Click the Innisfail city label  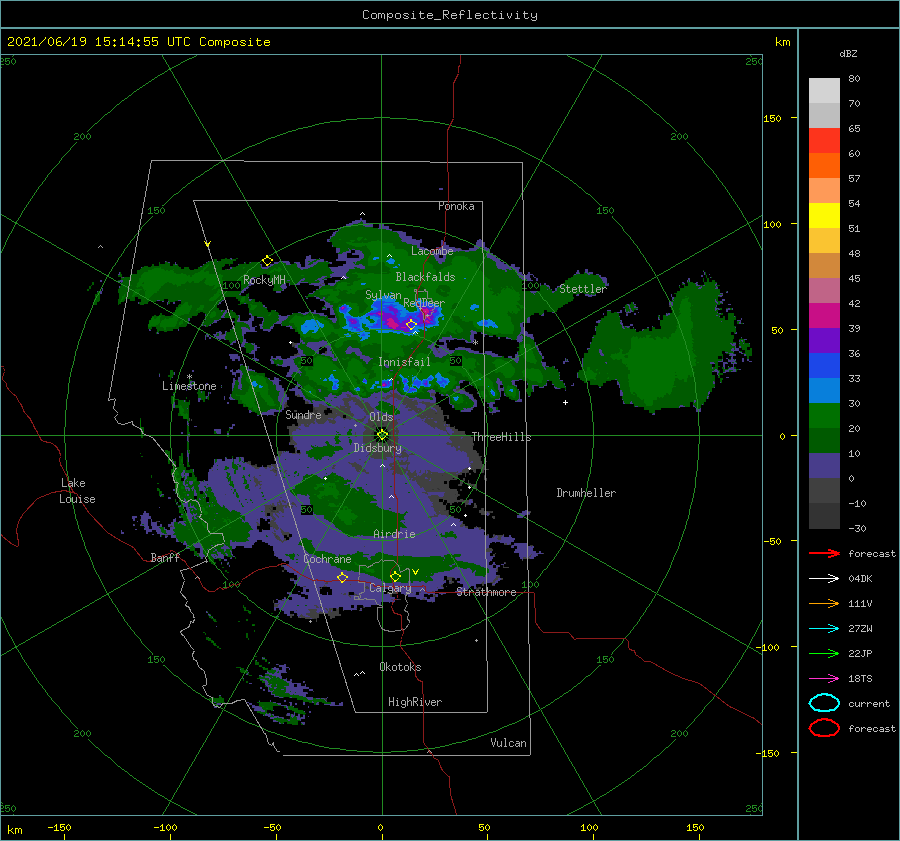point(404,362)
